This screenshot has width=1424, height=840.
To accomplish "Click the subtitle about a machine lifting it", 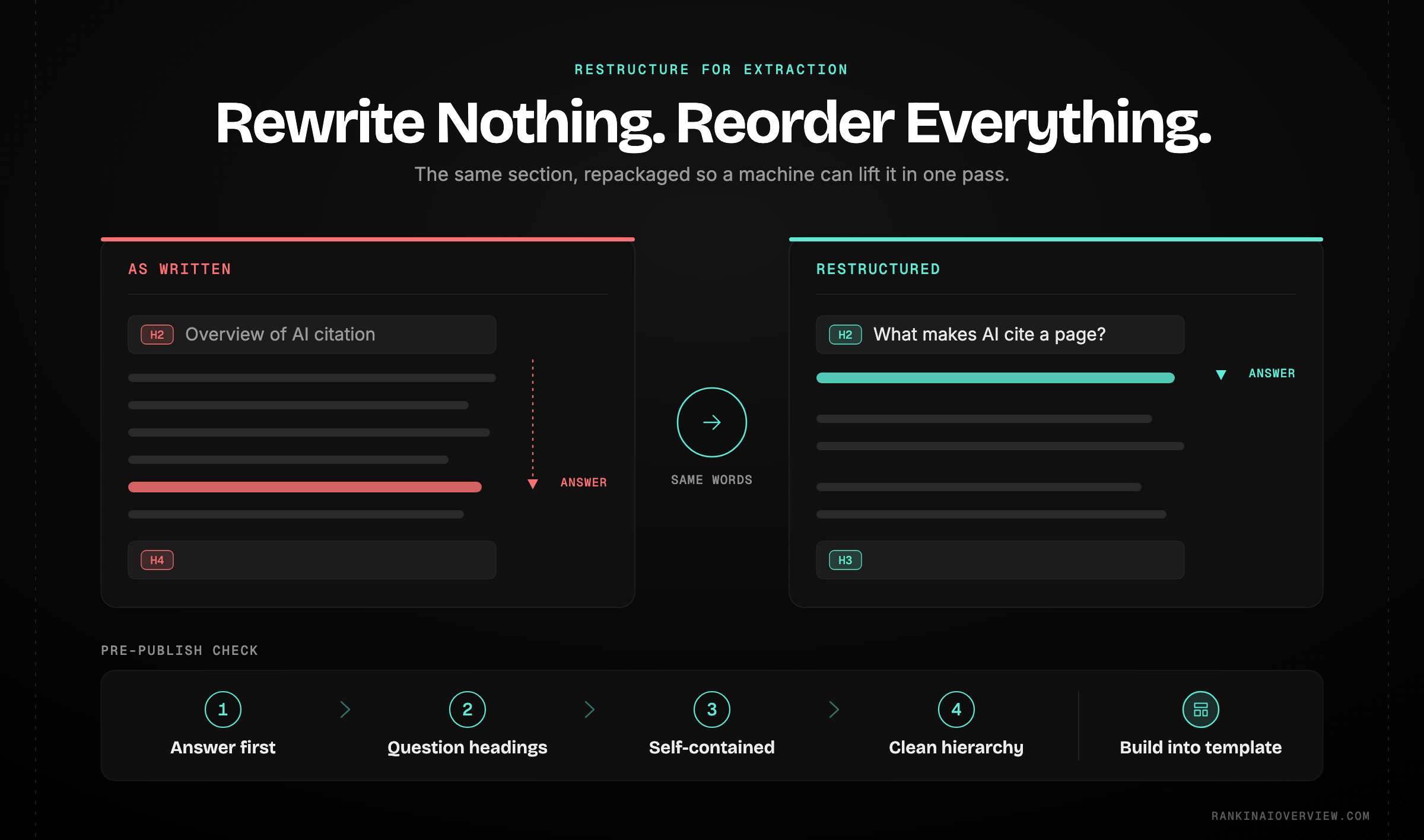I will [711, 174].
